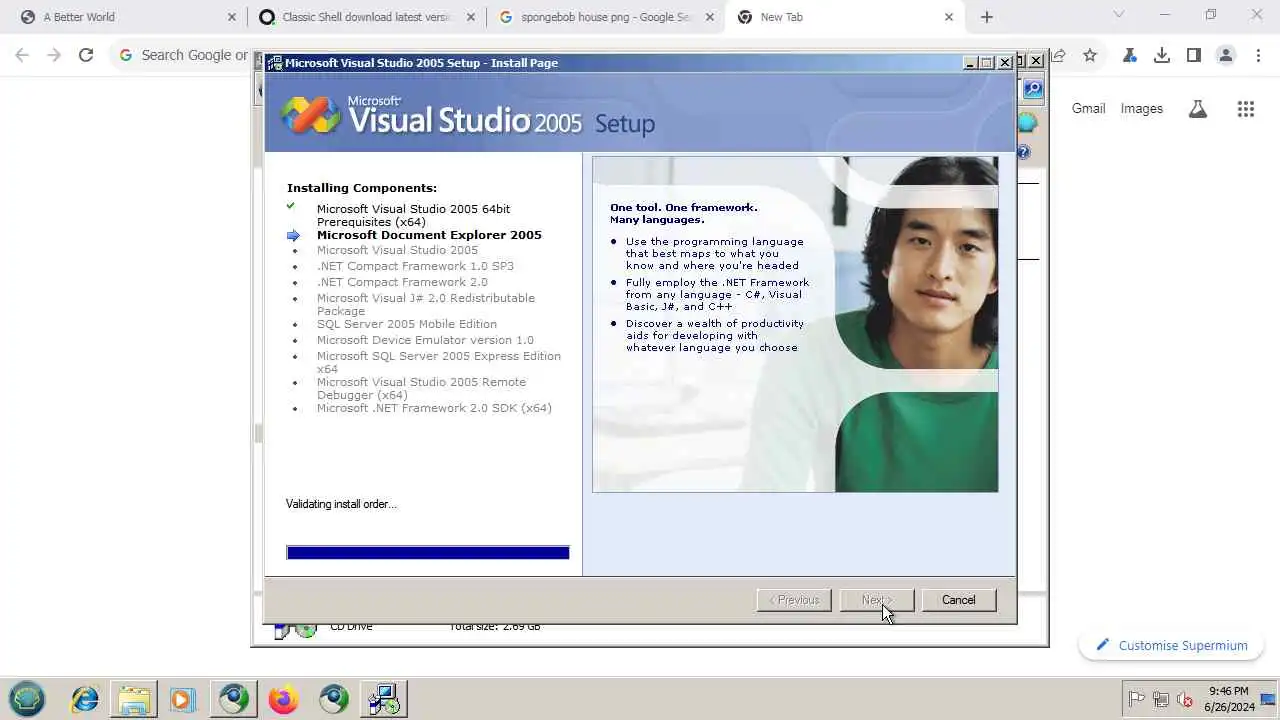The width and height of the screenshot is (1280, 720).
Task: Open the Gmail link
Action: (x=1088, y=109)
